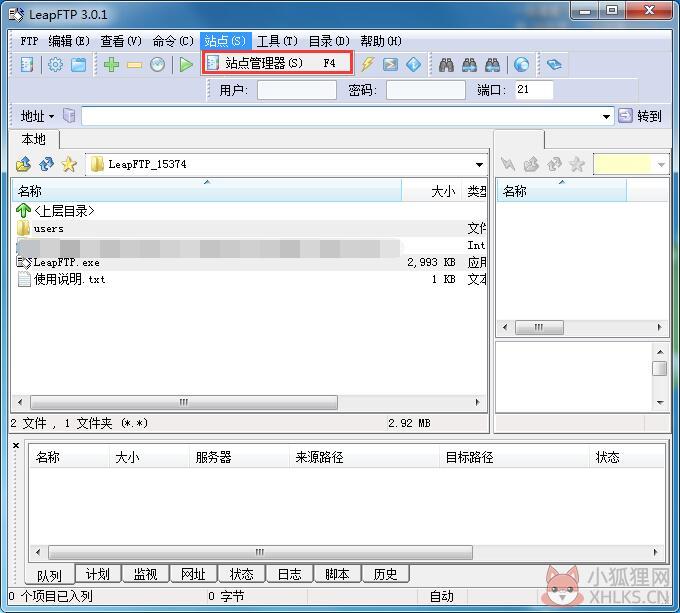Click the 转到 go button
Viewport: 680px width, 613px height.
point(641,116)
